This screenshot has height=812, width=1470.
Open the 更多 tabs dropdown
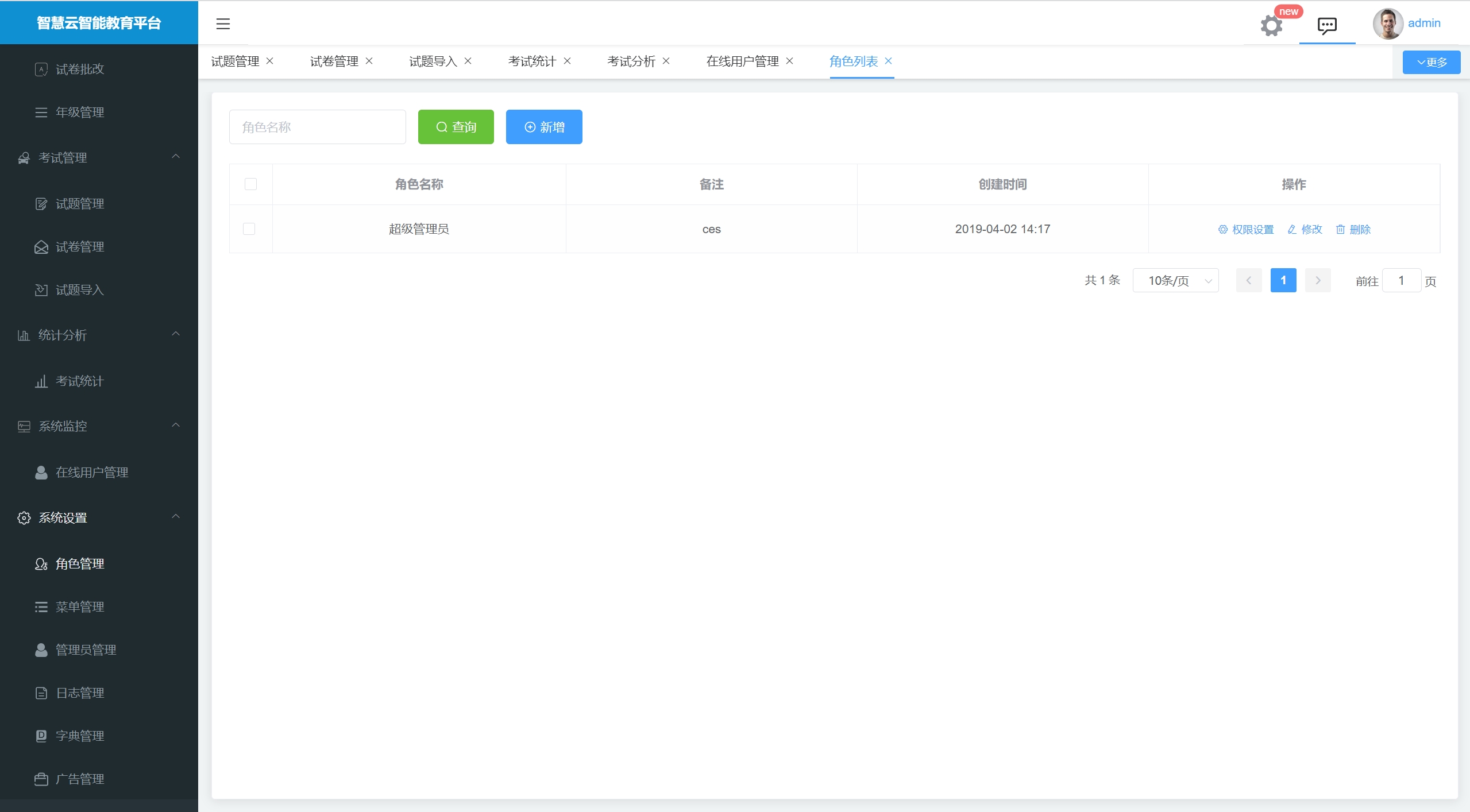tap(1431, 62)
